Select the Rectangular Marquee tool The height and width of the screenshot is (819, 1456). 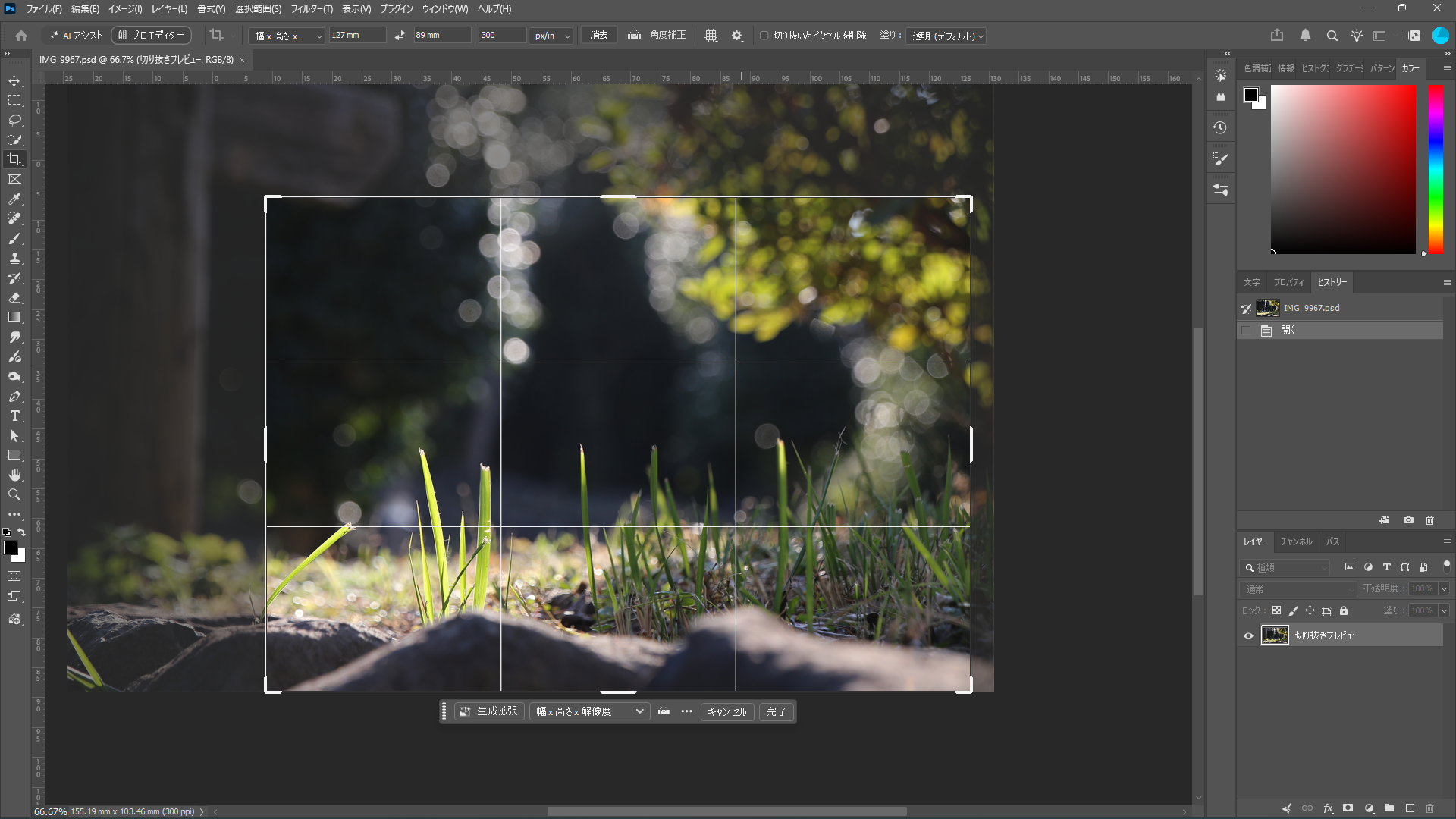coord(14,100)
